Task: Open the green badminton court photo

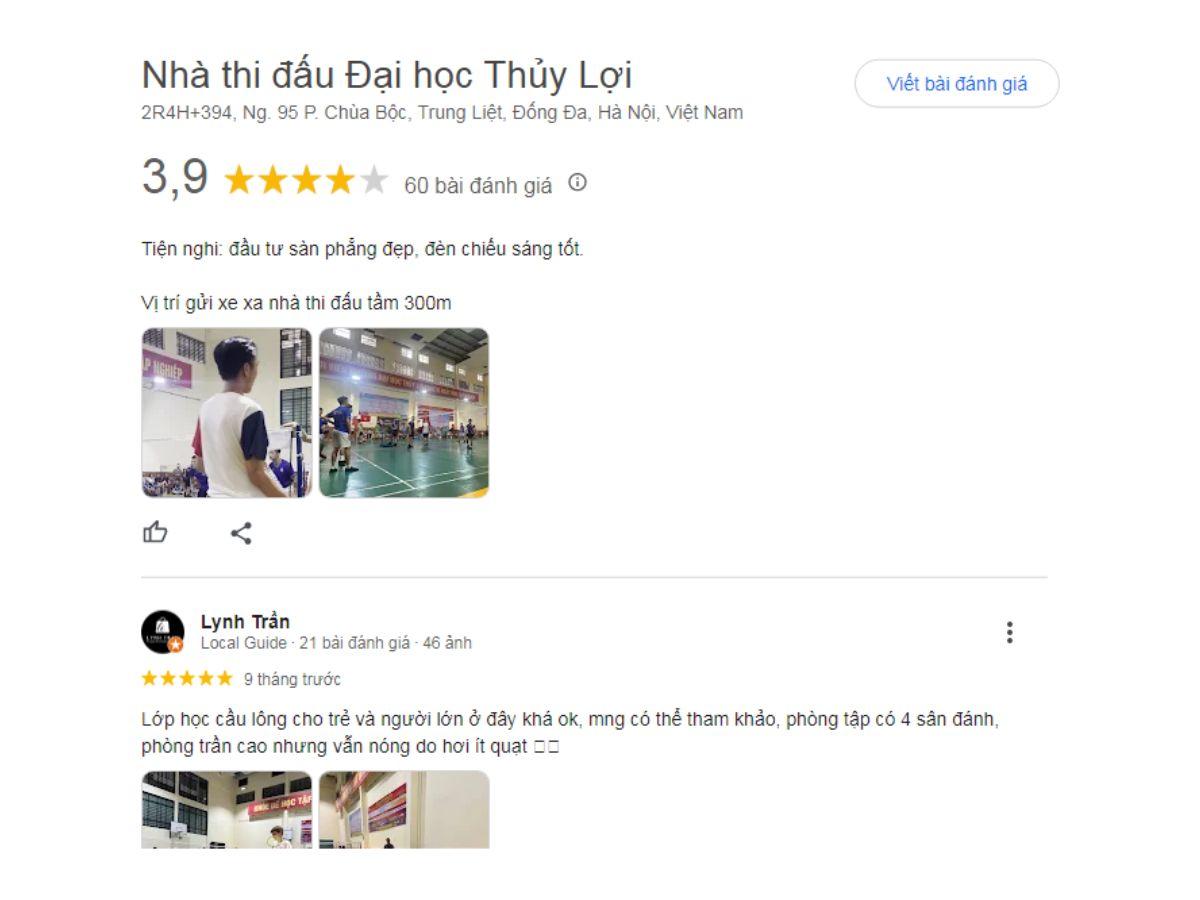Action: (x=404, y=413)
